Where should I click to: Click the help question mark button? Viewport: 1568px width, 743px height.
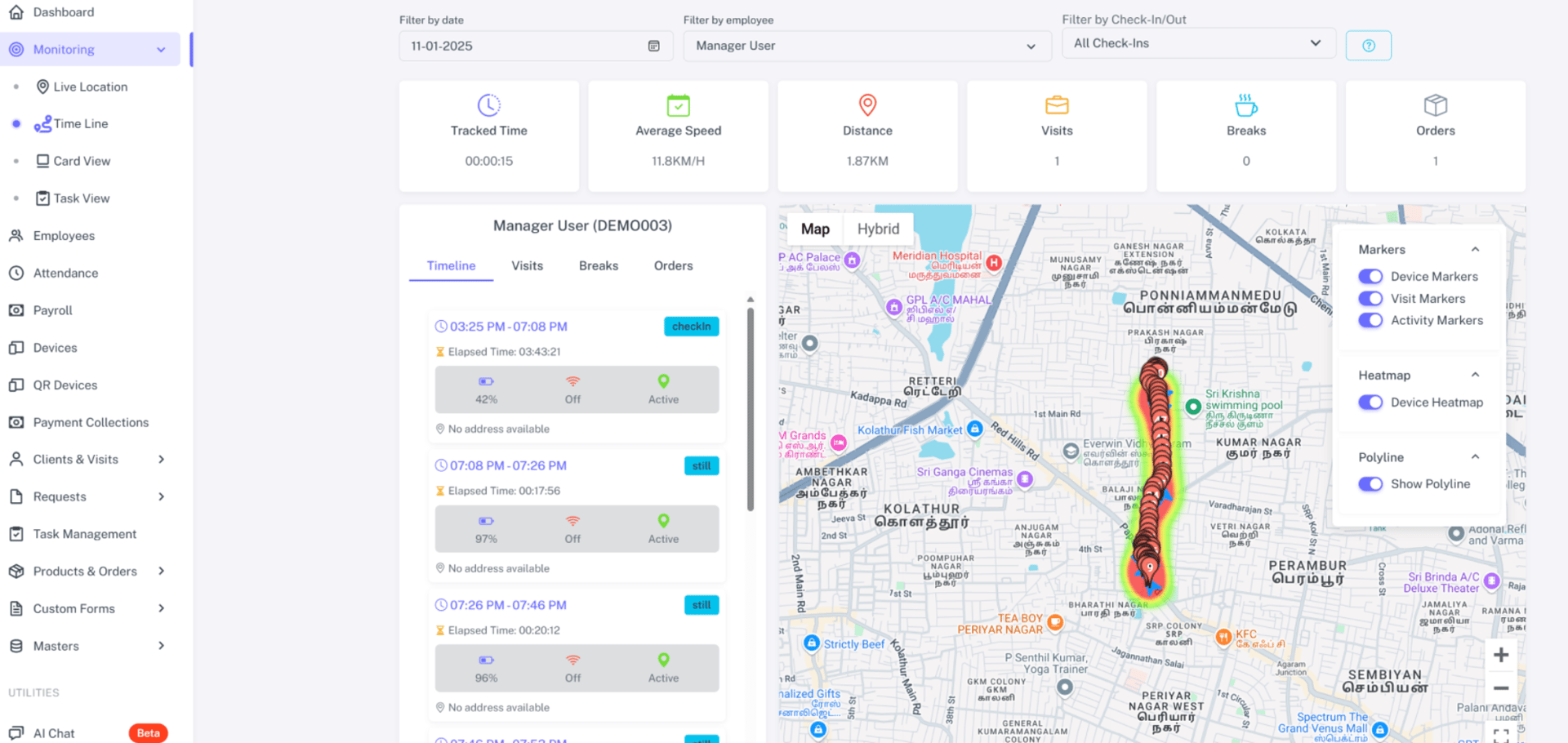pos(1369,46)
